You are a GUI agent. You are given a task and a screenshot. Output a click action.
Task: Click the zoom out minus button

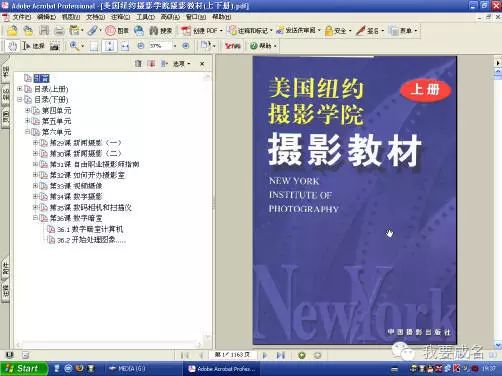tap(141, 46)
